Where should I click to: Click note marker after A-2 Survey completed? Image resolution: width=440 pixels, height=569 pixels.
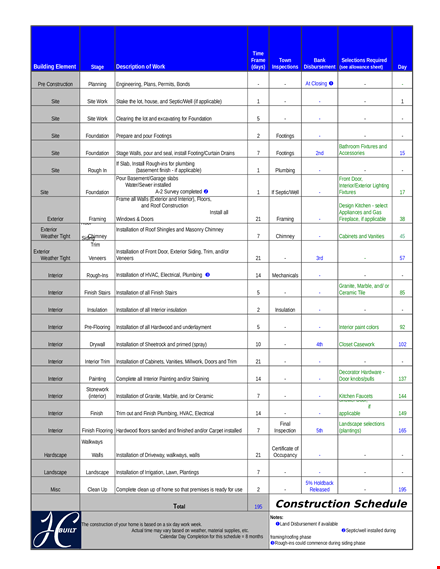pyautogui.click(x=206, y=191)
